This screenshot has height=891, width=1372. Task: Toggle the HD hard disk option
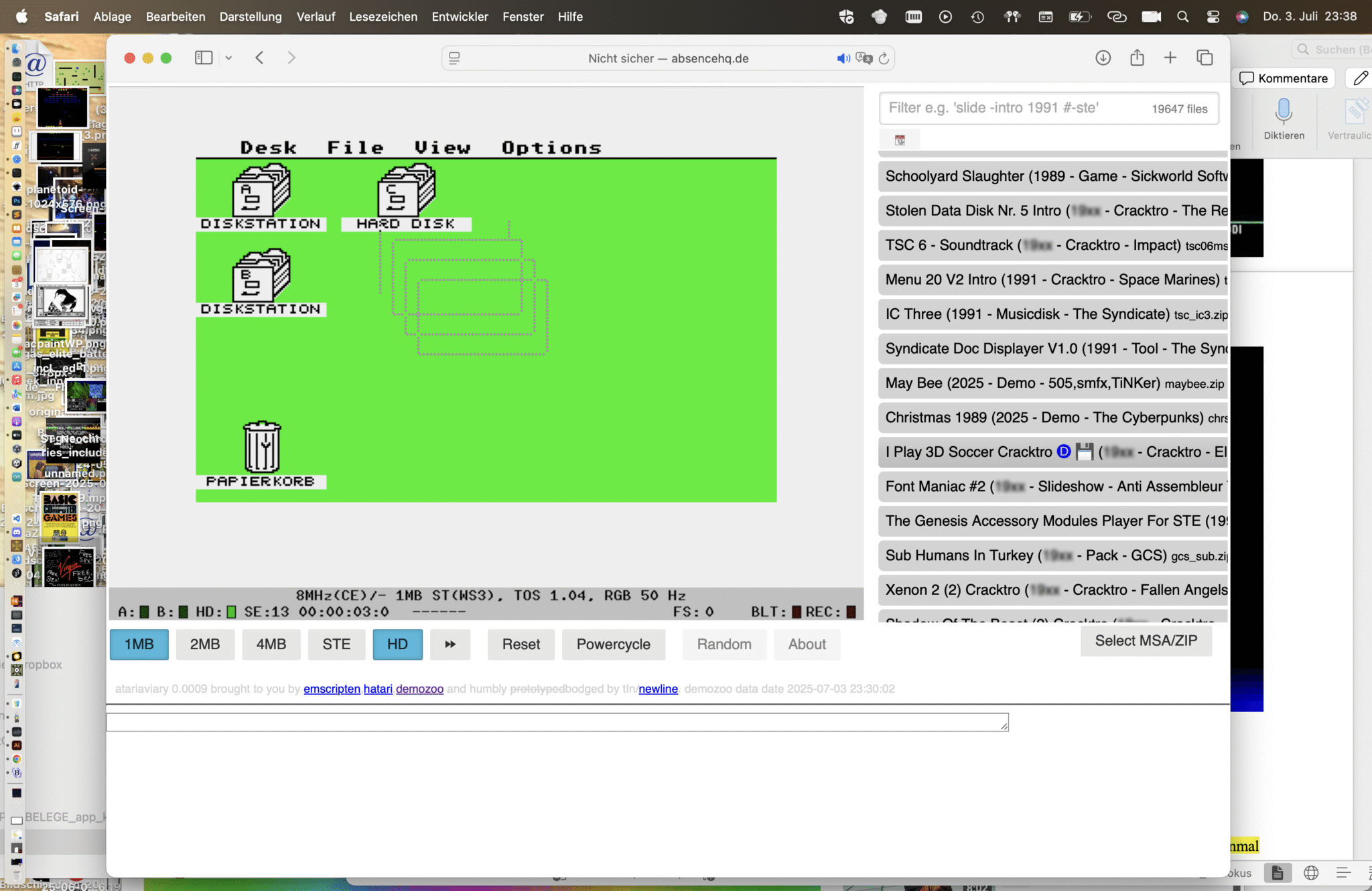point(397,644)
